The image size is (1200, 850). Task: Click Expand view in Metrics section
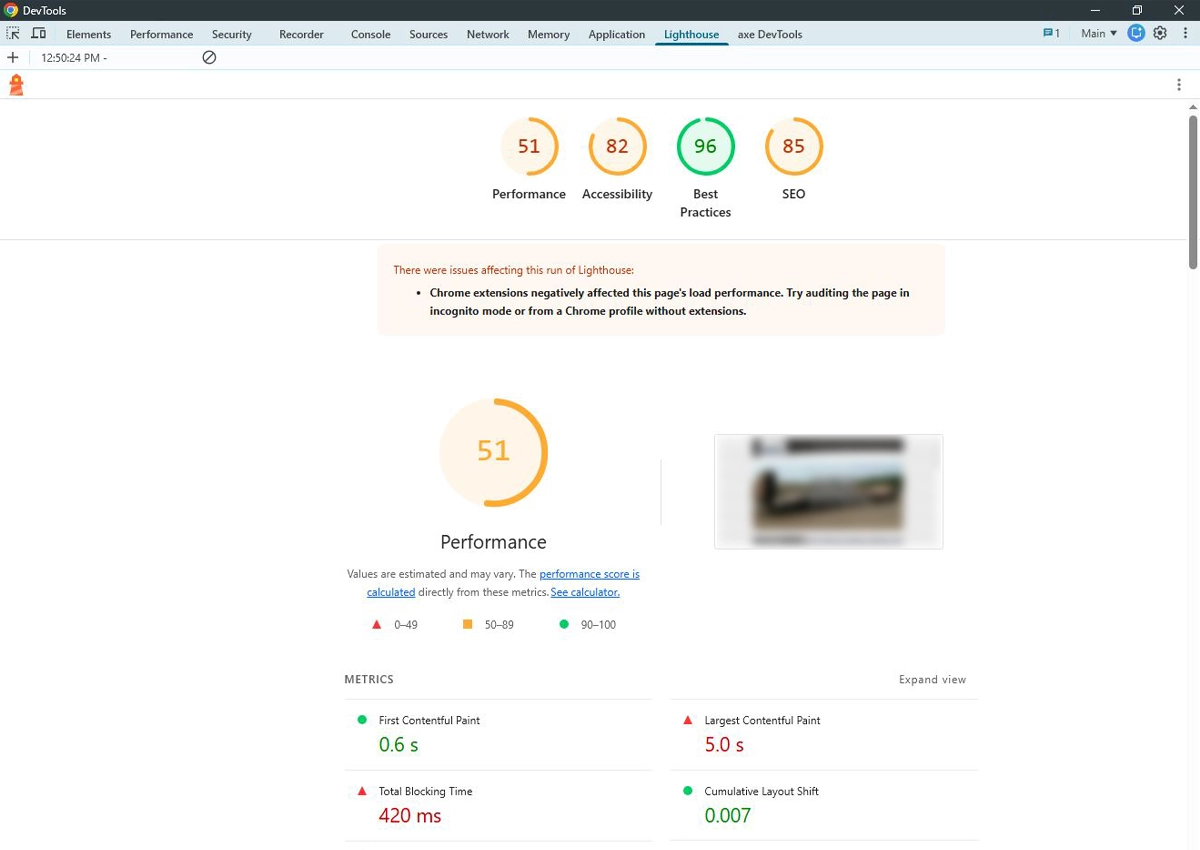932,680
